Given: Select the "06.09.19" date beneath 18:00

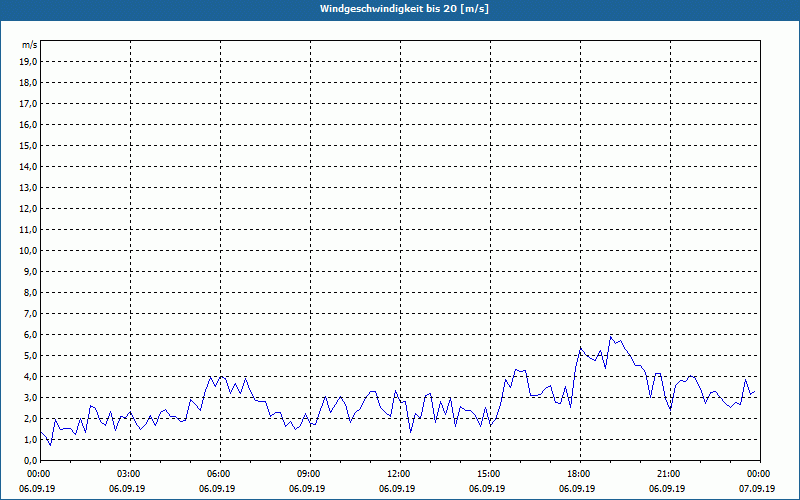Looking at the screenshot, I should [577, 488].
